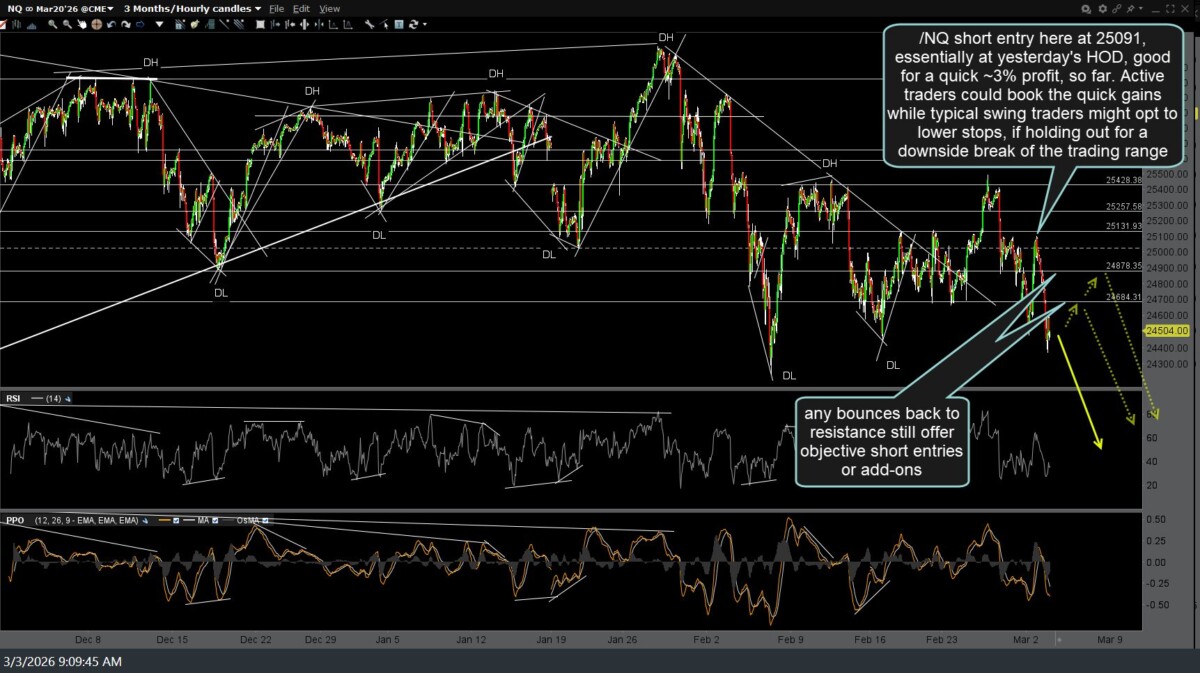Expand the dropdown arrow beside the pin
Image resolution: width=1200 pixels, height=673 pixels.
[x=1141, y=9]
